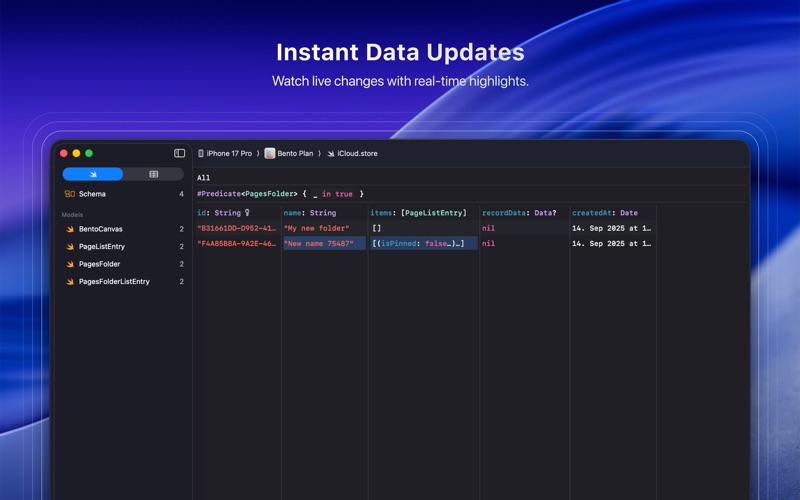Select the id cell "B31661DD-D952-41…"
The width and height of the screenshot is (800, 500).
237,228
